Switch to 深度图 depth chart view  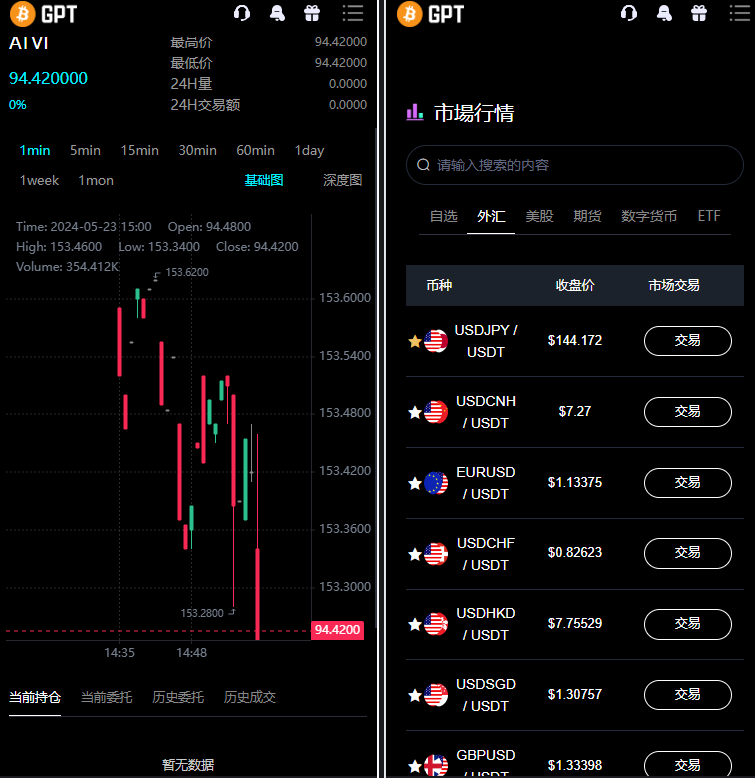click(x=343, y=180)
